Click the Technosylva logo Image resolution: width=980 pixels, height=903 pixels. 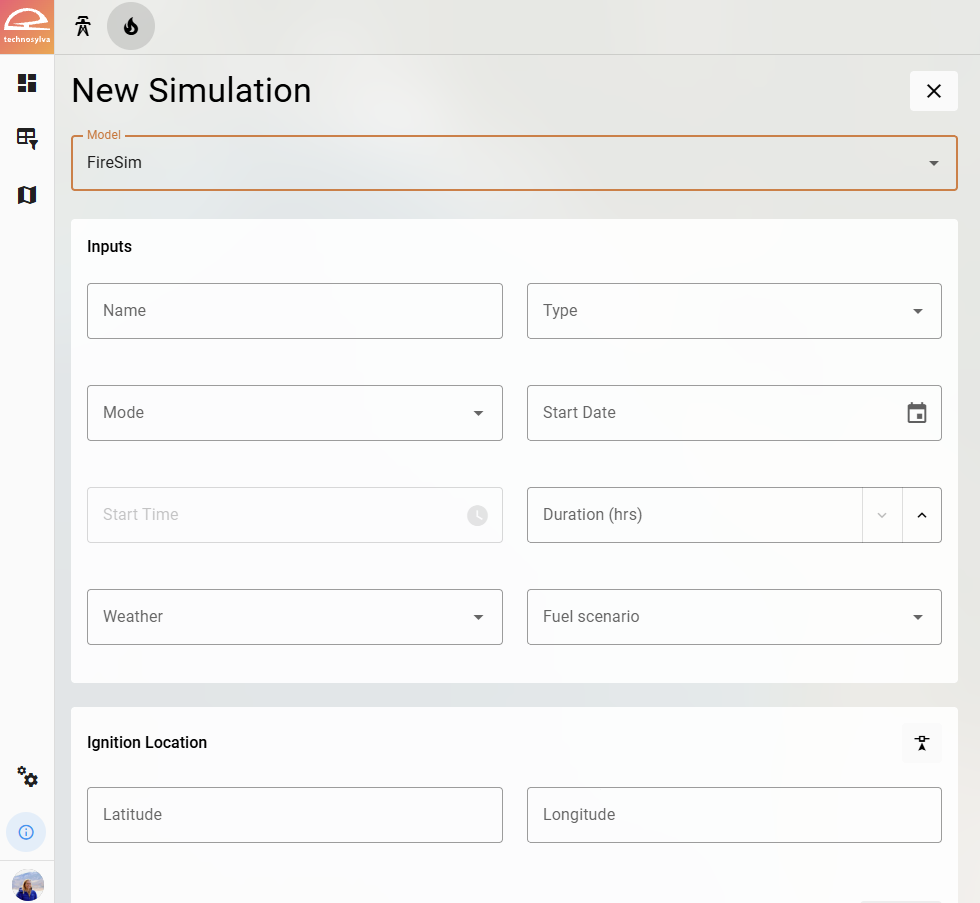click(27, 27)
